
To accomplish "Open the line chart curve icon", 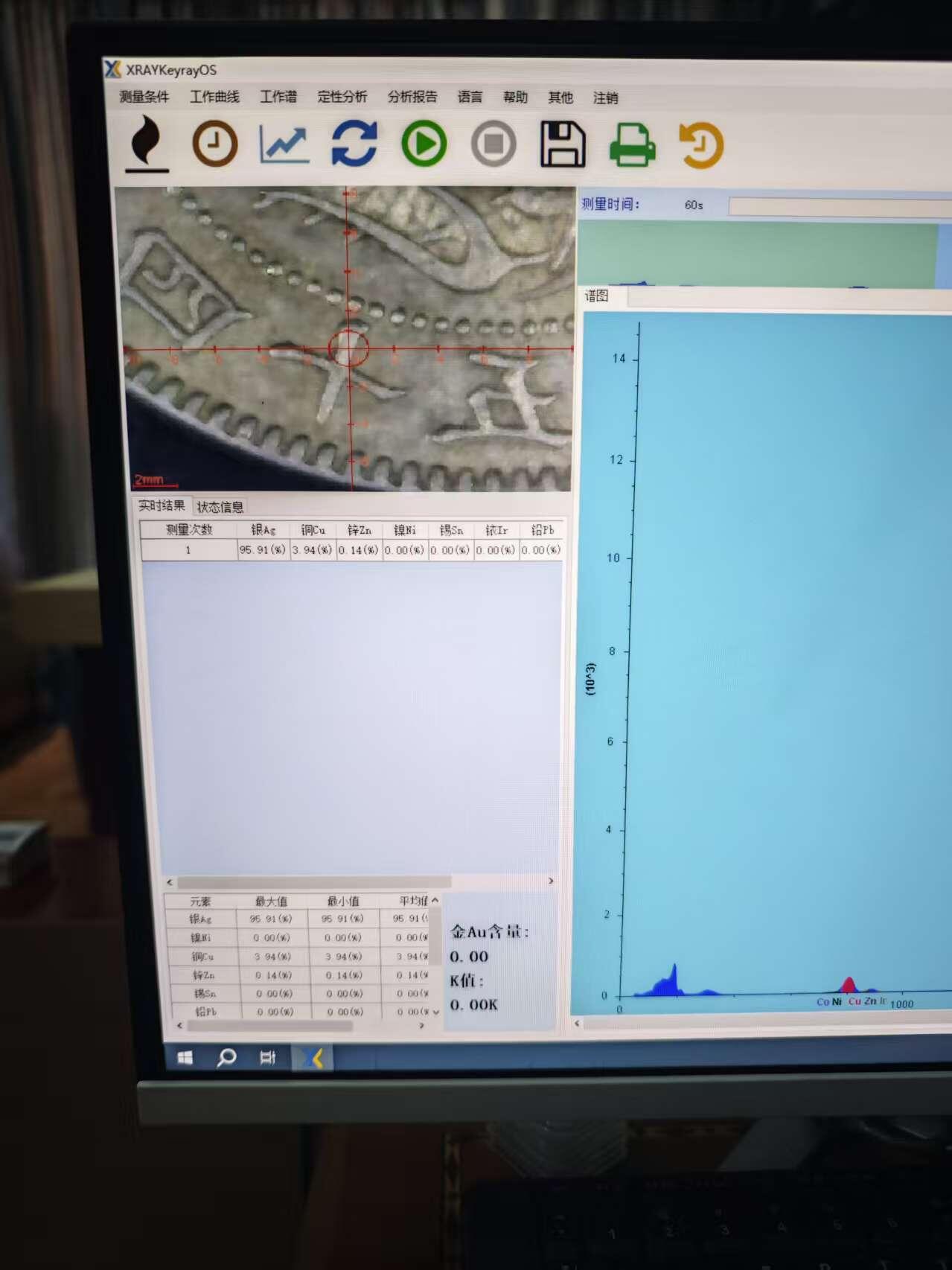I will [284, 144].
